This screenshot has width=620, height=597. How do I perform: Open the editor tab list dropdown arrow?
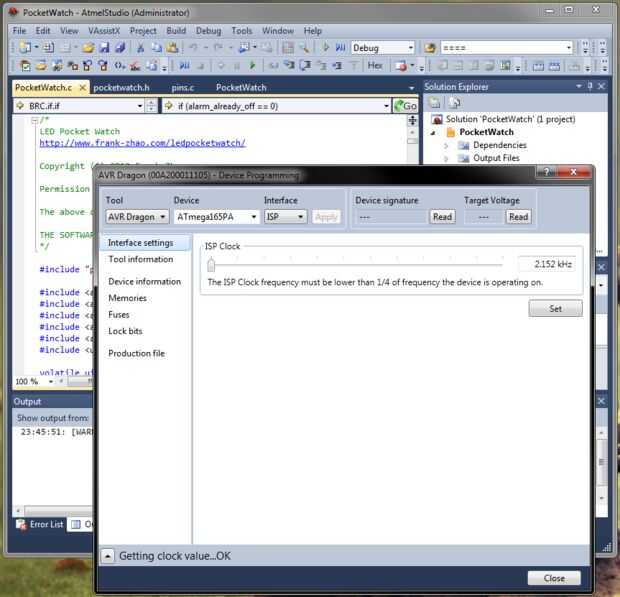point(411,88)
